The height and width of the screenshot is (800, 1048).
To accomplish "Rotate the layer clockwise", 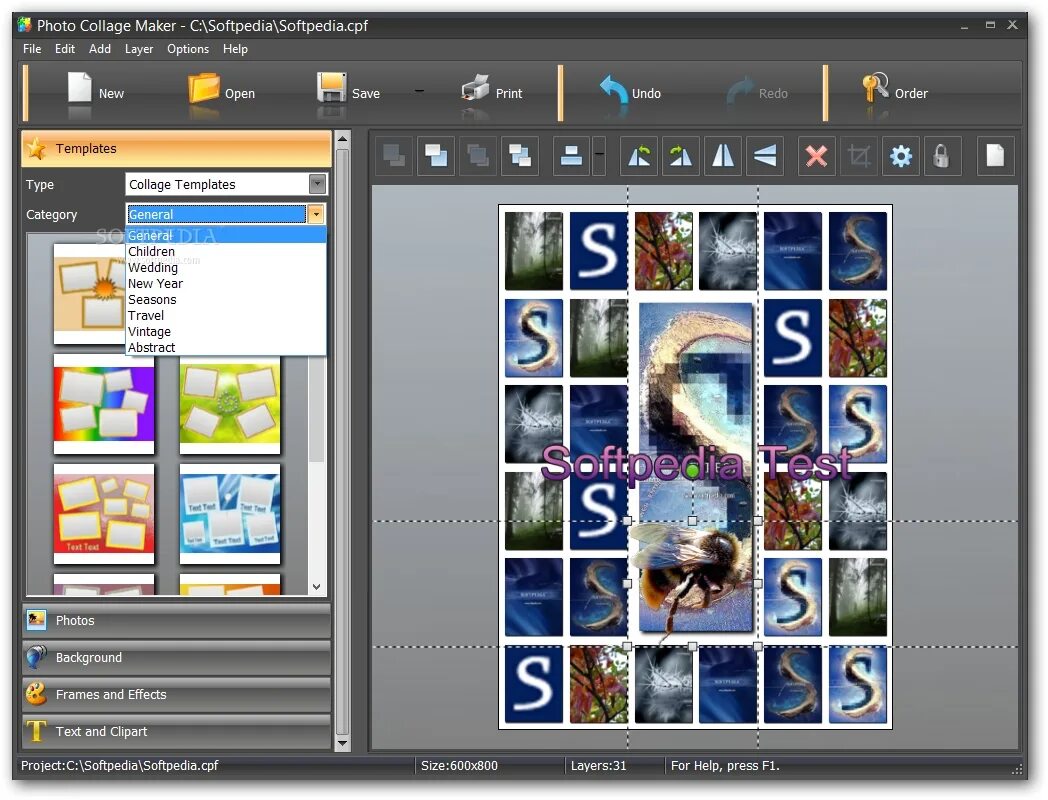I will coord(680,156).
